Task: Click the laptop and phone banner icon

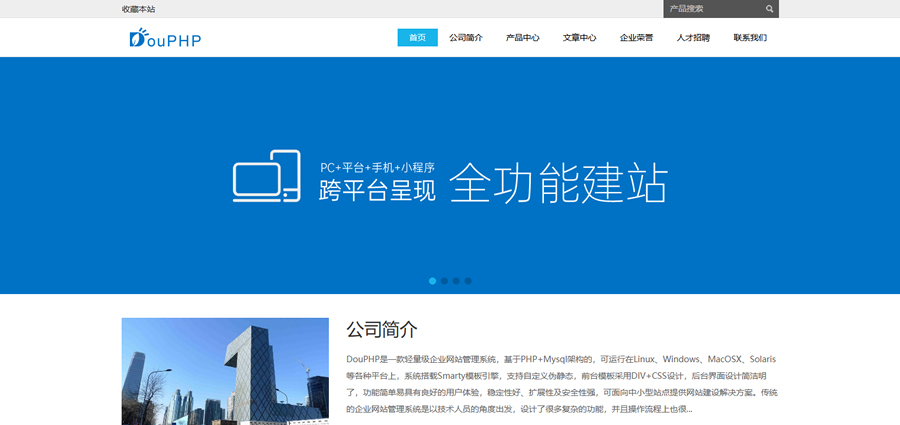Action: pyautogui.click(x=266, y=176)
